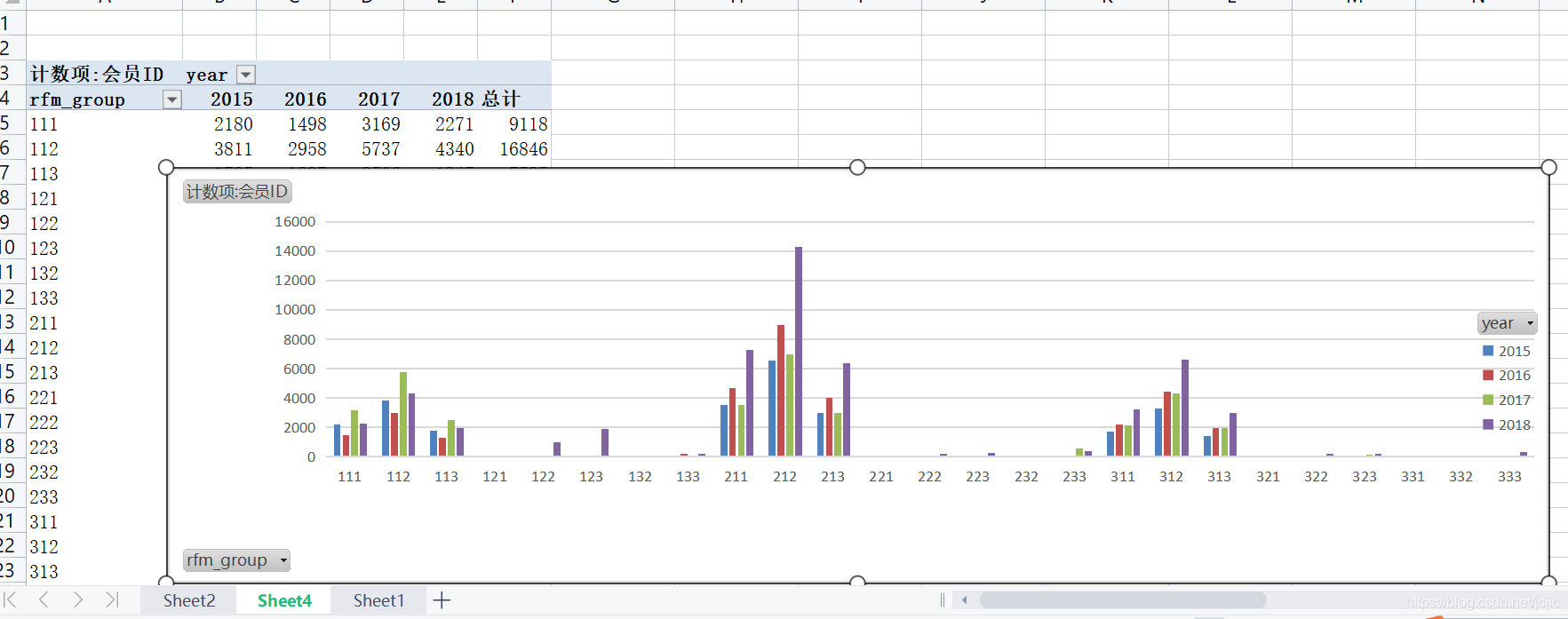
Task: Click the 2018 purple legend swatch
Action: coord(1488,425)
